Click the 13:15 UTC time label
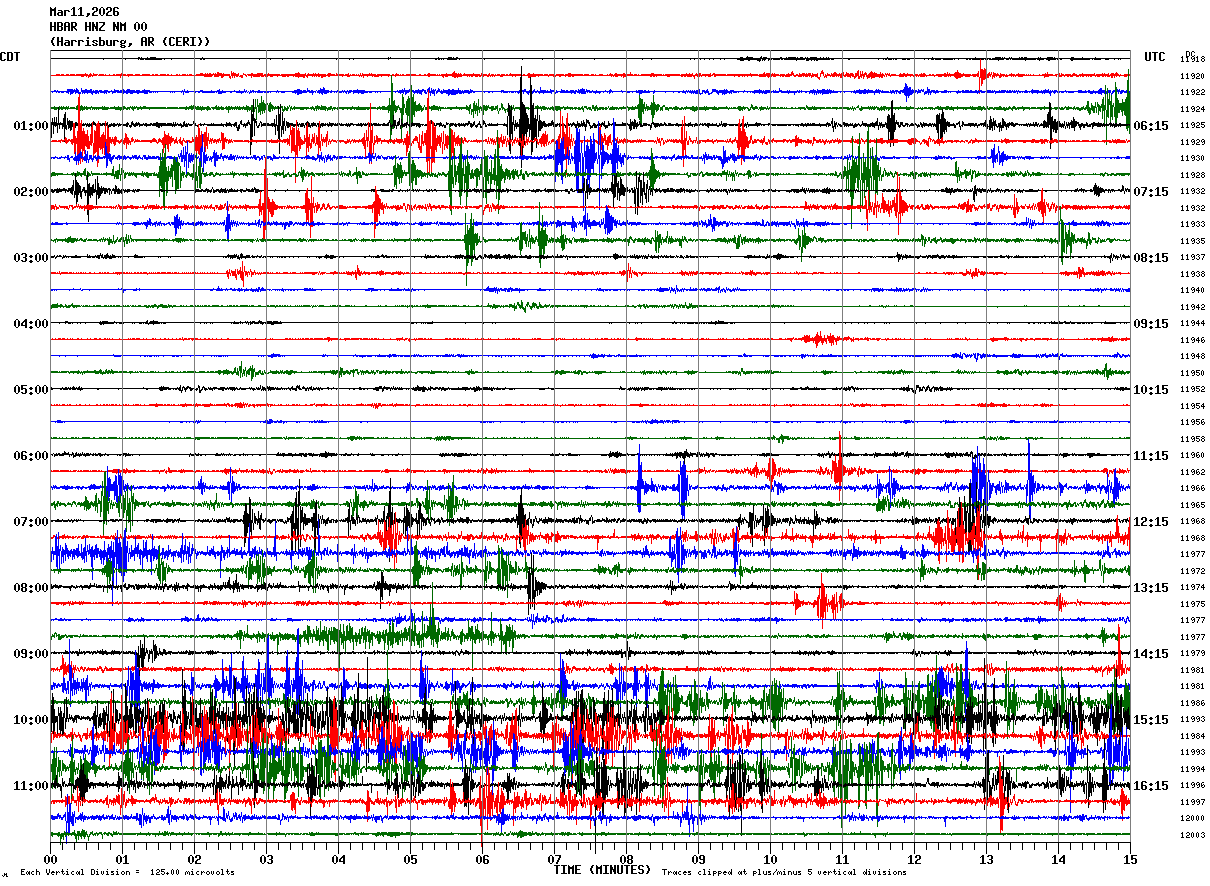1210x886 pixels. [1152, 588]
